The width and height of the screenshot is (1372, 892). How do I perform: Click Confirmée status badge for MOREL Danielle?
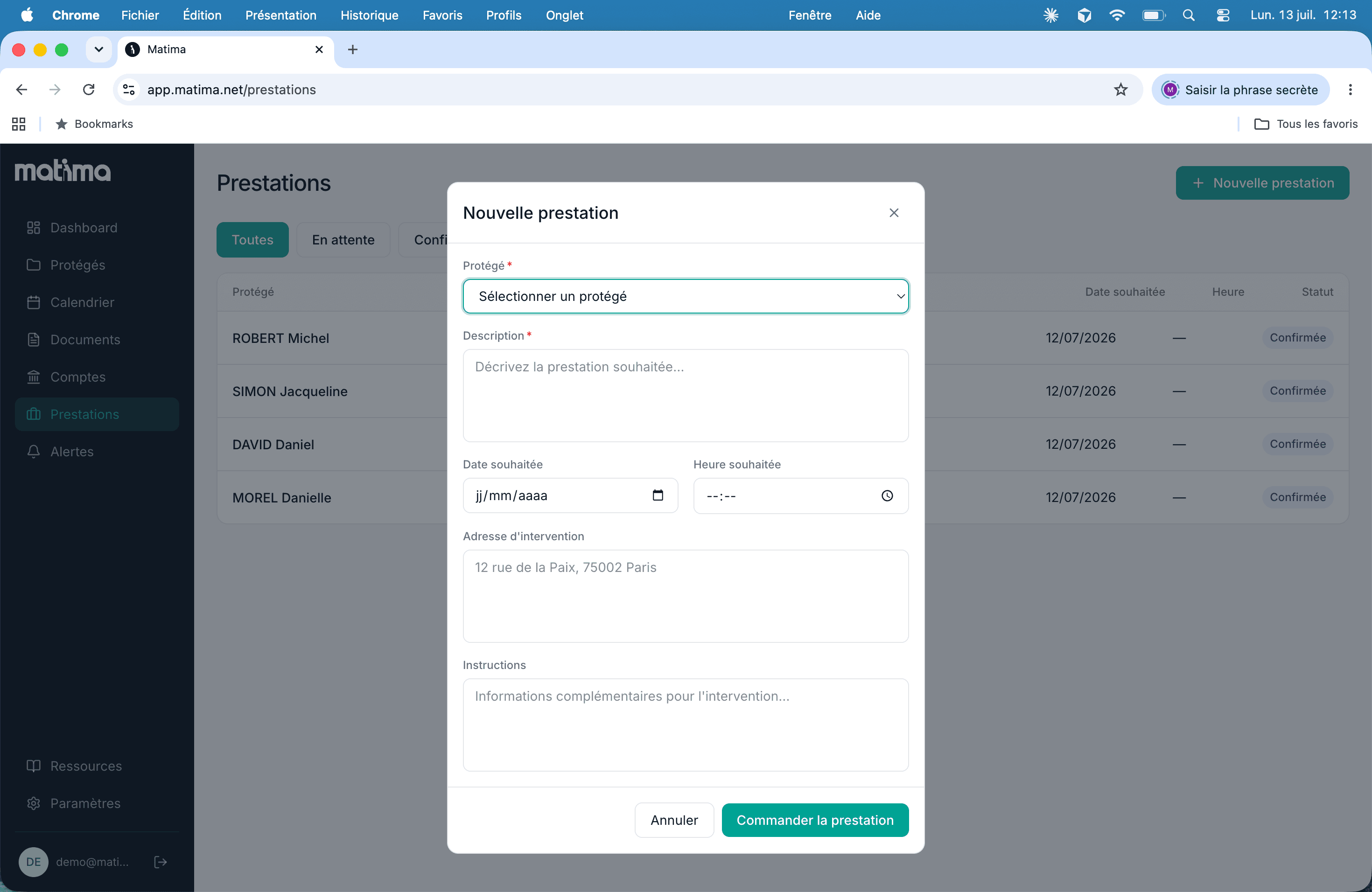pyautogui.click(x=1298, y=497)
